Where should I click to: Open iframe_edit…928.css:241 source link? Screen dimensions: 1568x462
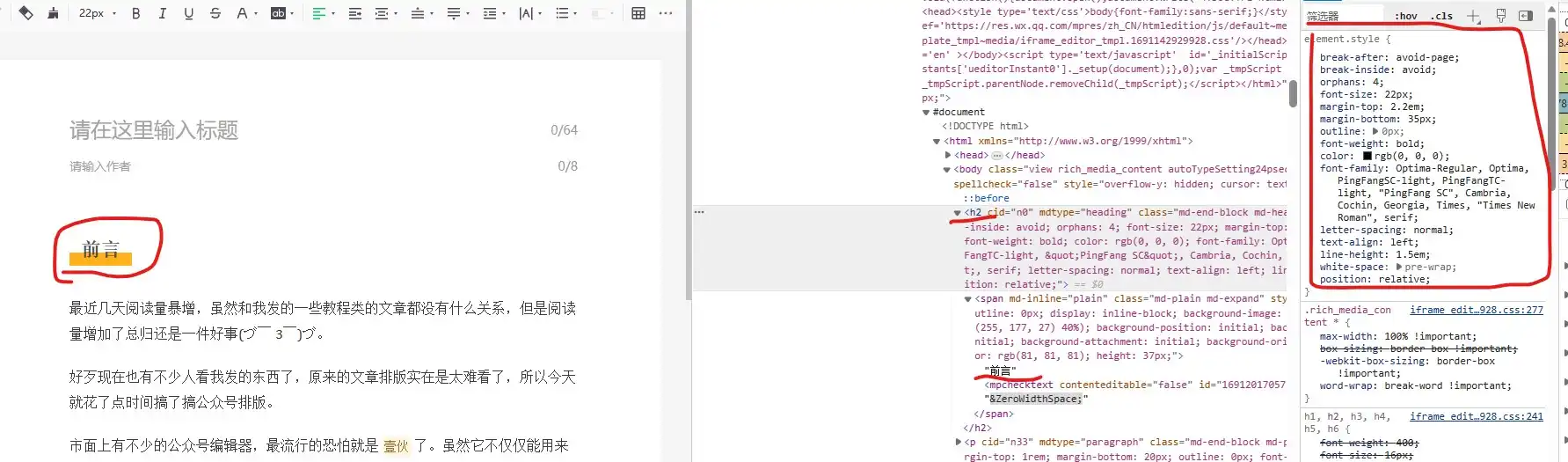click(x=1476, y=416)
